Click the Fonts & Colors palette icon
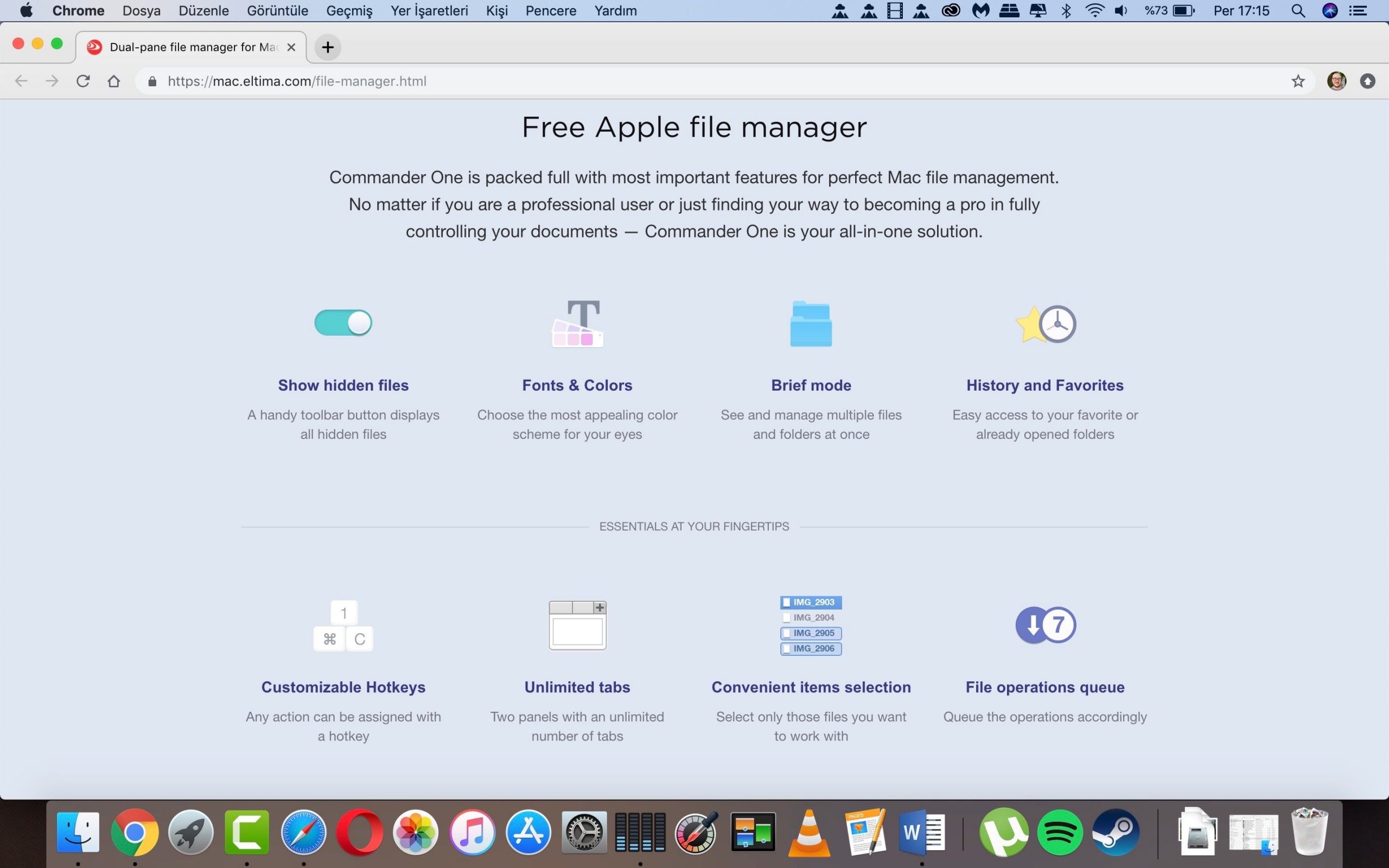 click(x=577, y=324)
